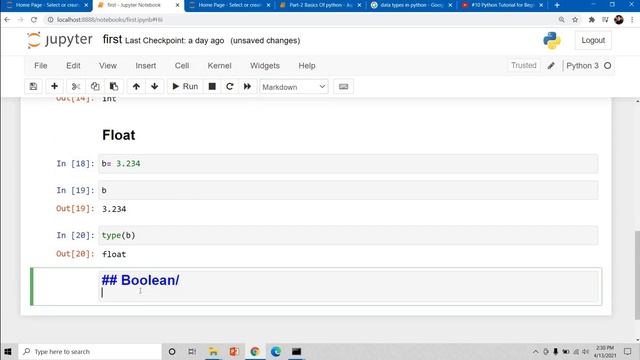Click the Python 3 kernel idle circle
Image resolution: width=640 pixels, height=360 pixels.
click(607, 66)
